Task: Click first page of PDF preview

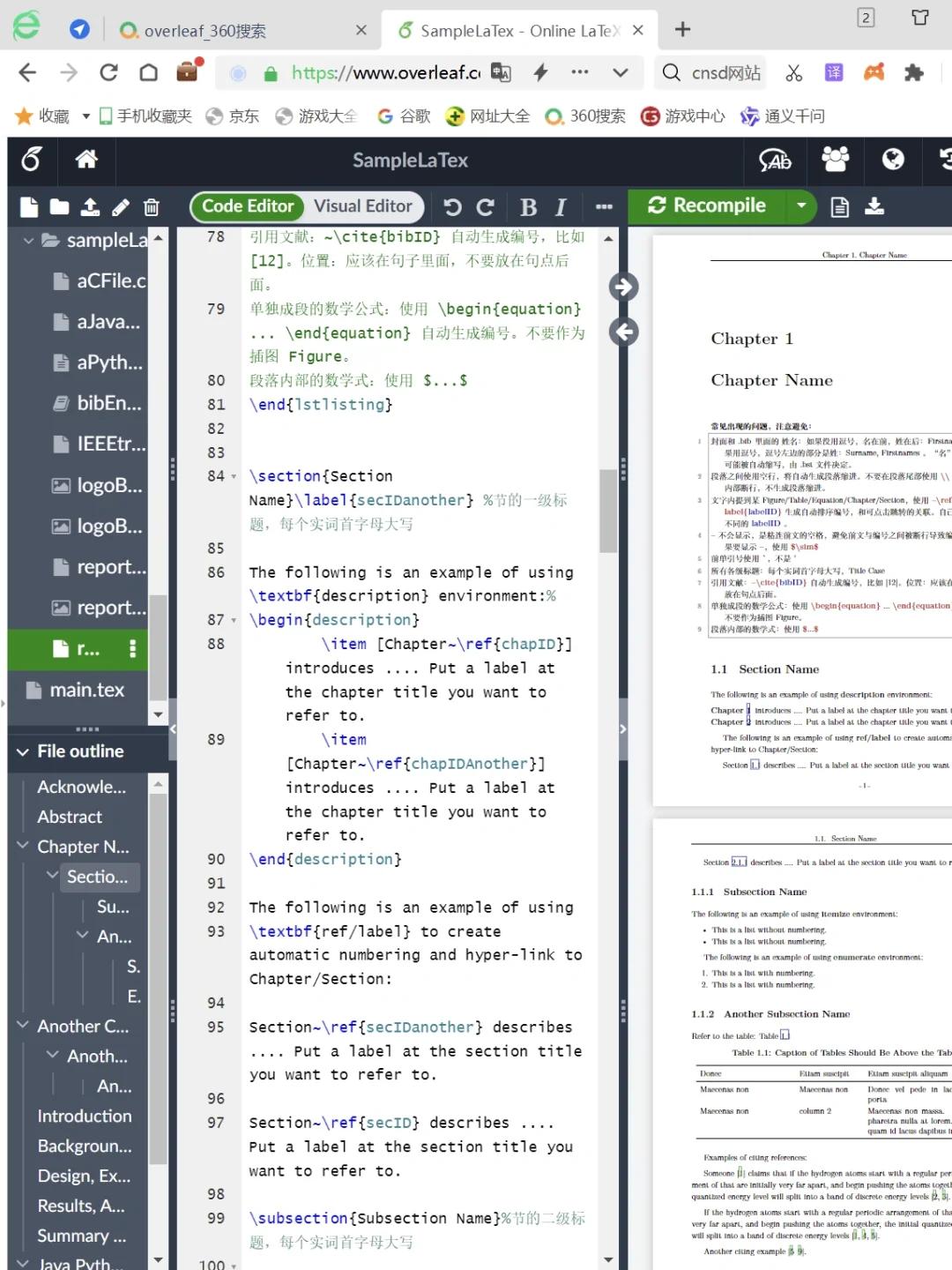Action: (802, 520)
